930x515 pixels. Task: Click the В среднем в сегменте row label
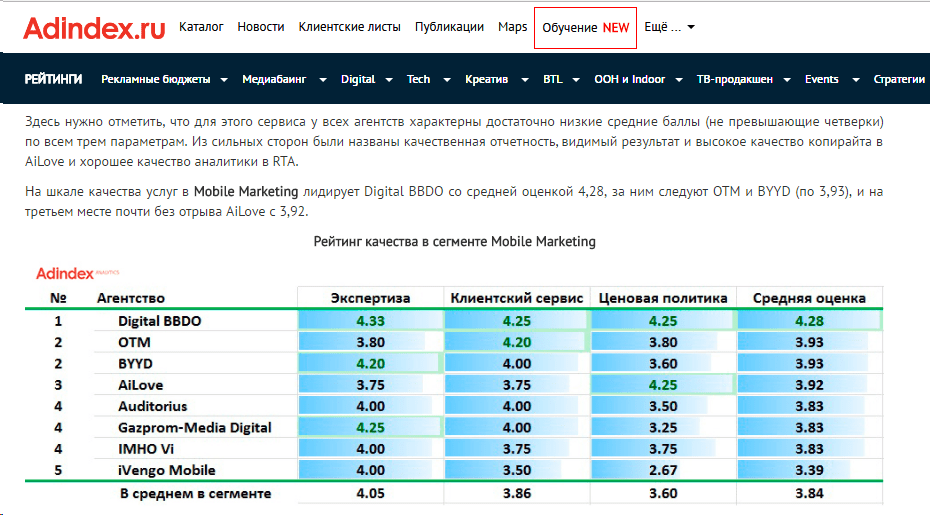[196, 494]
